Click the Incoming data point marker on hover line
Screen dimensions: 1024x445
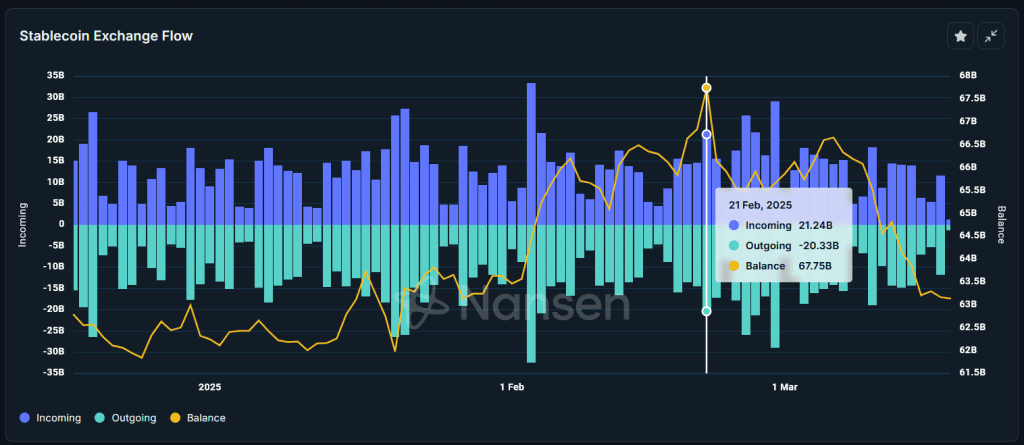(x=706, y=135)
